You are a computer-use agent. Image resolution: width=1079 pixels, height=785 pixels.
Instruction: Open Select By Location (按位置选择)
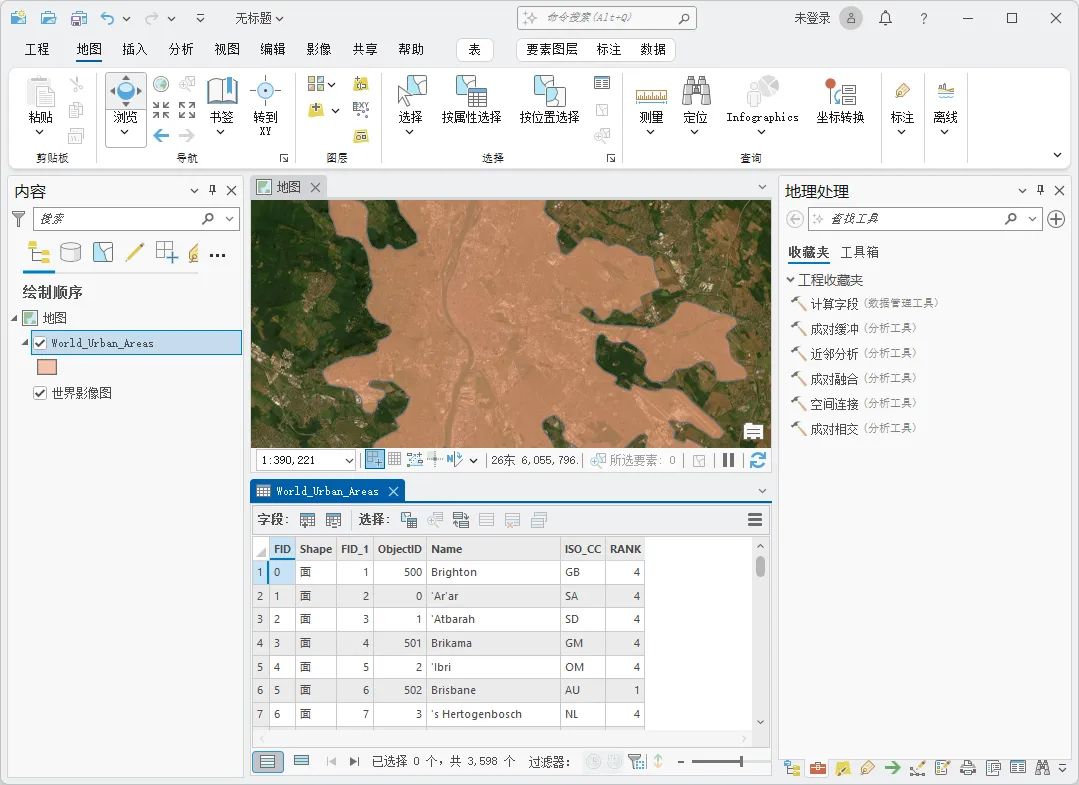(x=549, y=100)
